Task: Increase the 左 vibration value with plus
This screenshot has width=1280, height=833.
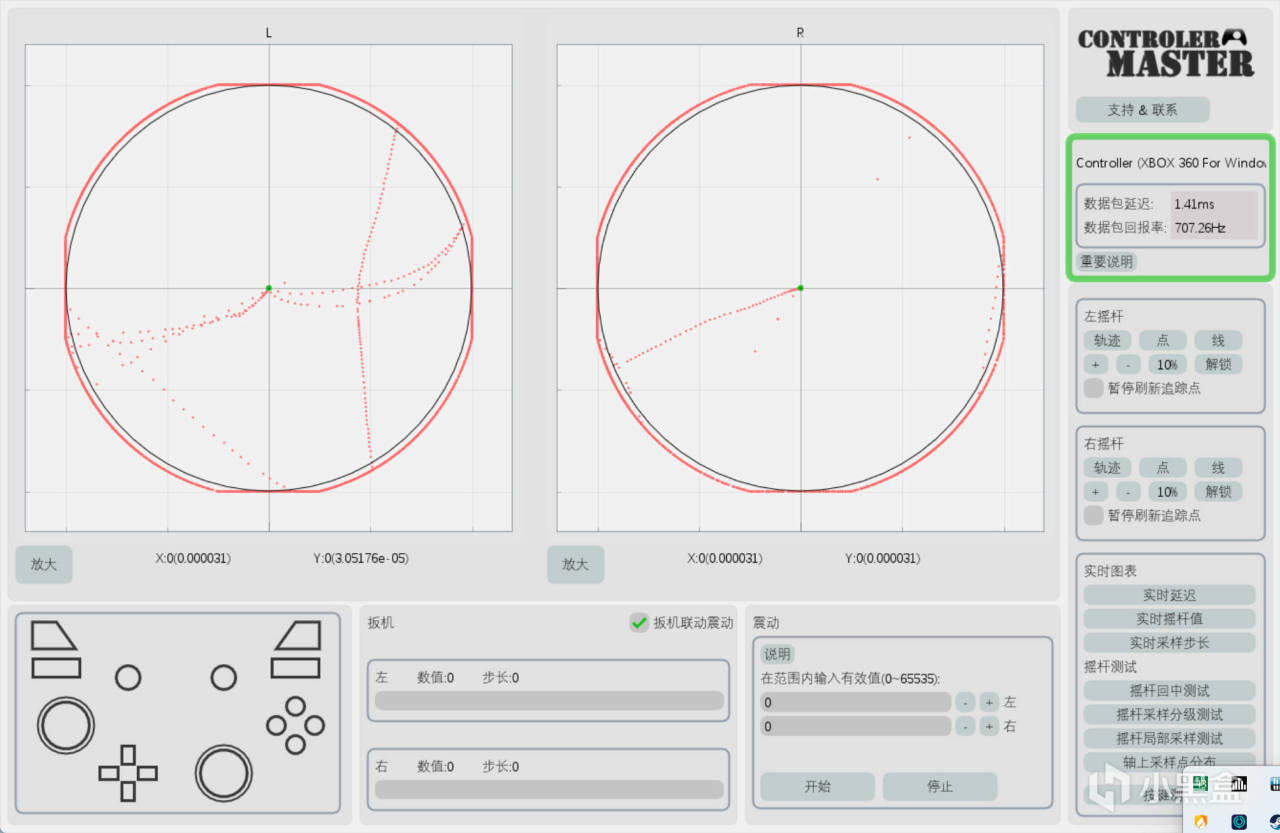Action: tap(989, 702)
